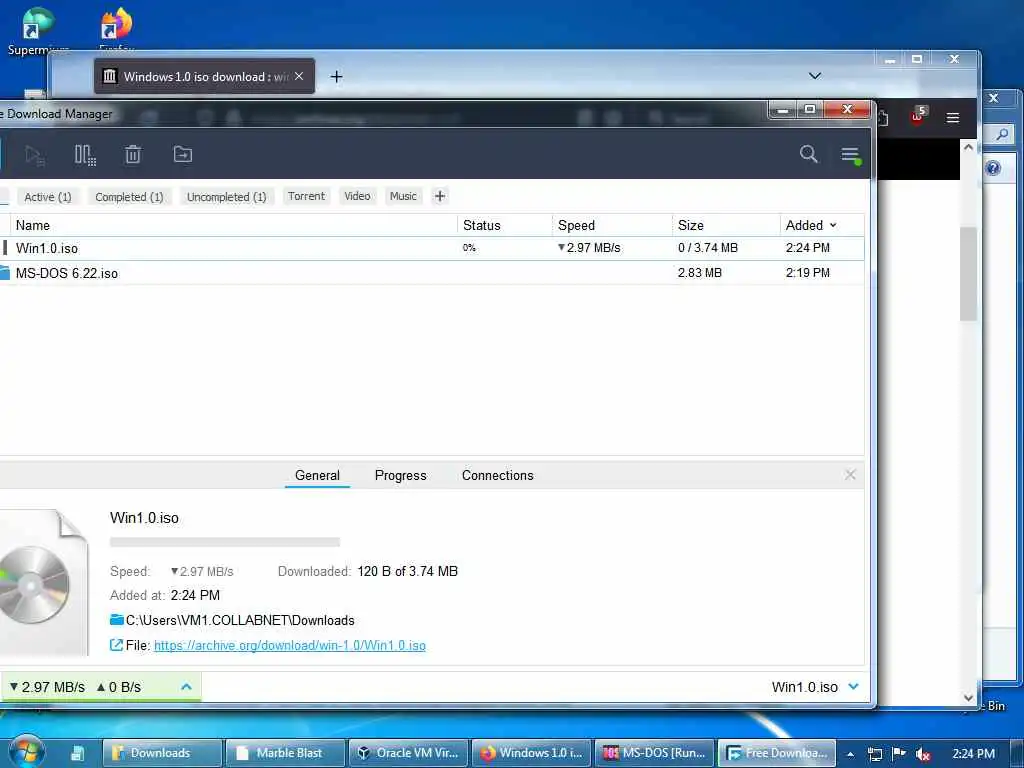Switch to Connections details tab
The width and height of the screenshot is (1024, 768).
point(498,475)
